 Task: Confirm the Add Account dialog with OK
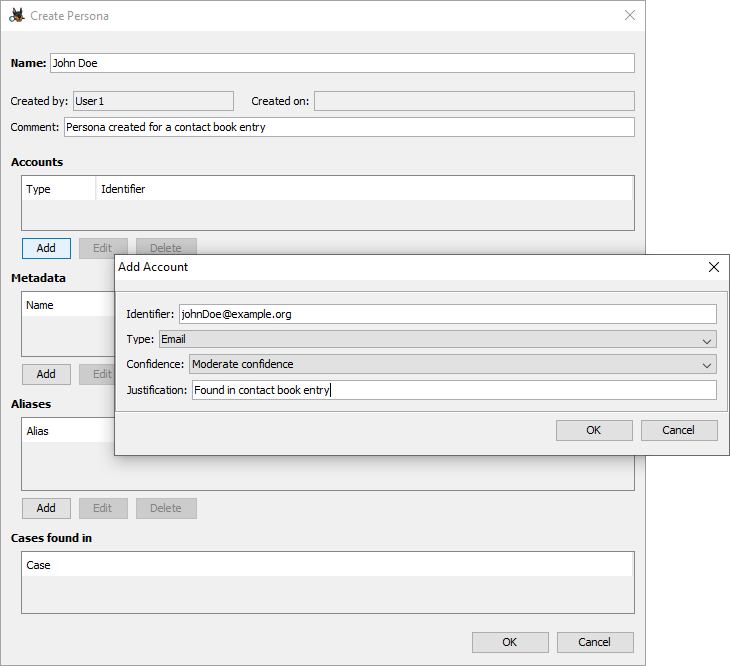click(594, 430)
